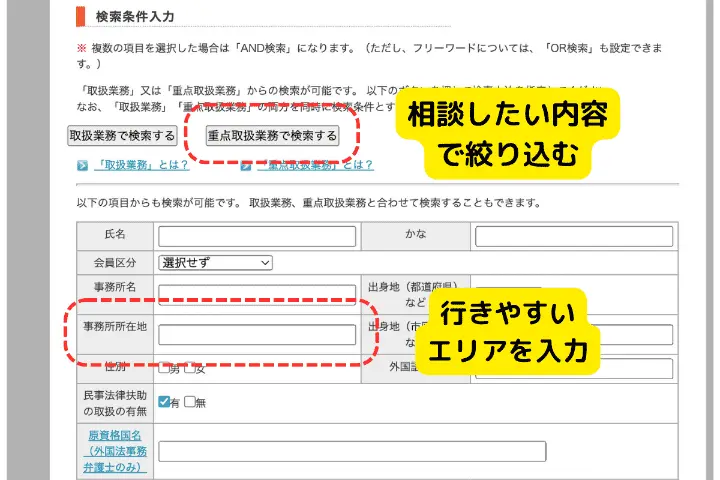Click the 会員区分 label cell
720x480 pixels.
click(115, 263)
